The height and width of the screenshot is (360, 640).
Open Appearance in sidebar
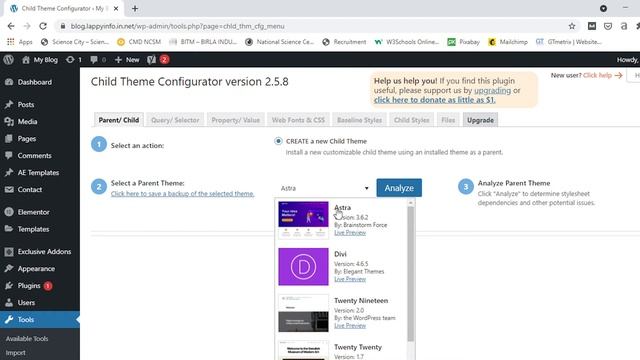click(36, 269)
